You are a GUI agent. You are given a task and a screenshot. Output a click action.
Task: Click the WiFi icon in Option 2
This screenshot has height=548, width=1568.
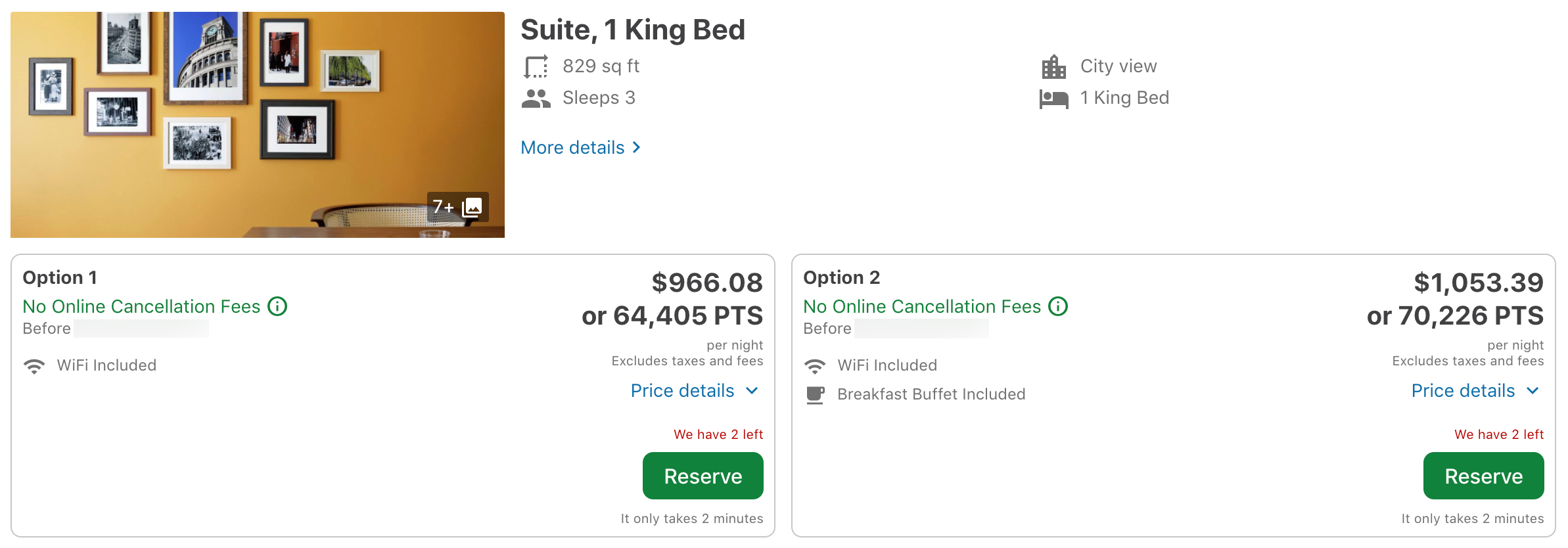[815, 365]
